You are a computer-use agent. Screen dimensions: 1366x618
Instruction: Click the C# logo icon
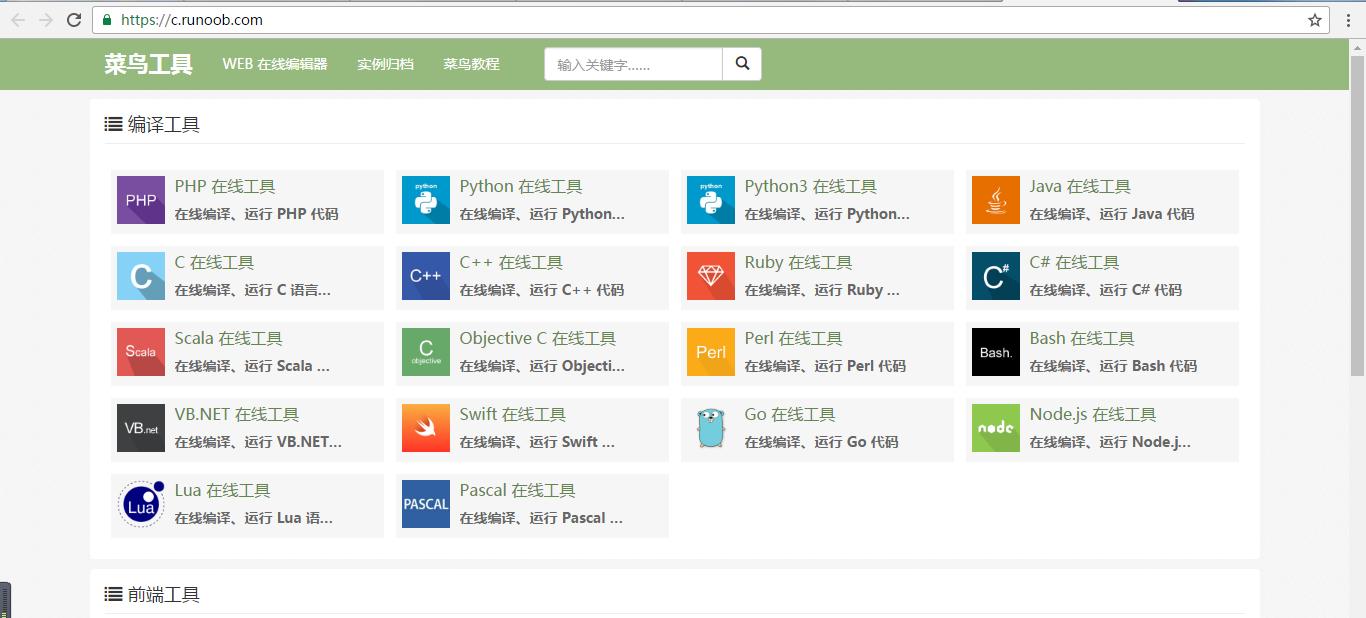(x=996, y=276)
